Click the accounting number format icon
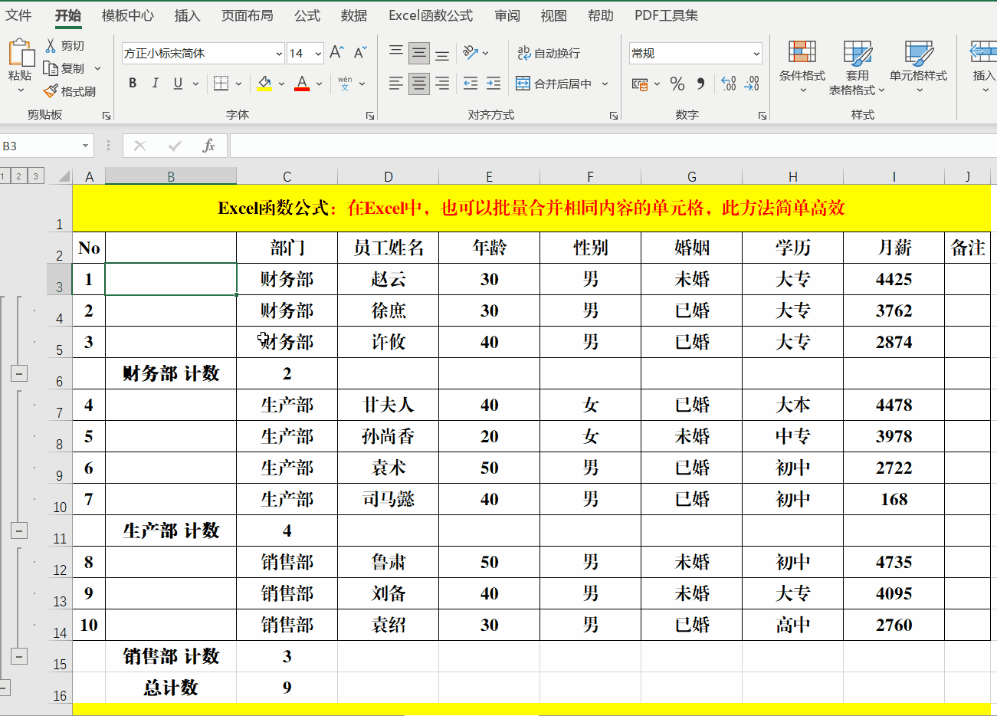This screenshot has height=716, width=997. click(x=640, y=83)
